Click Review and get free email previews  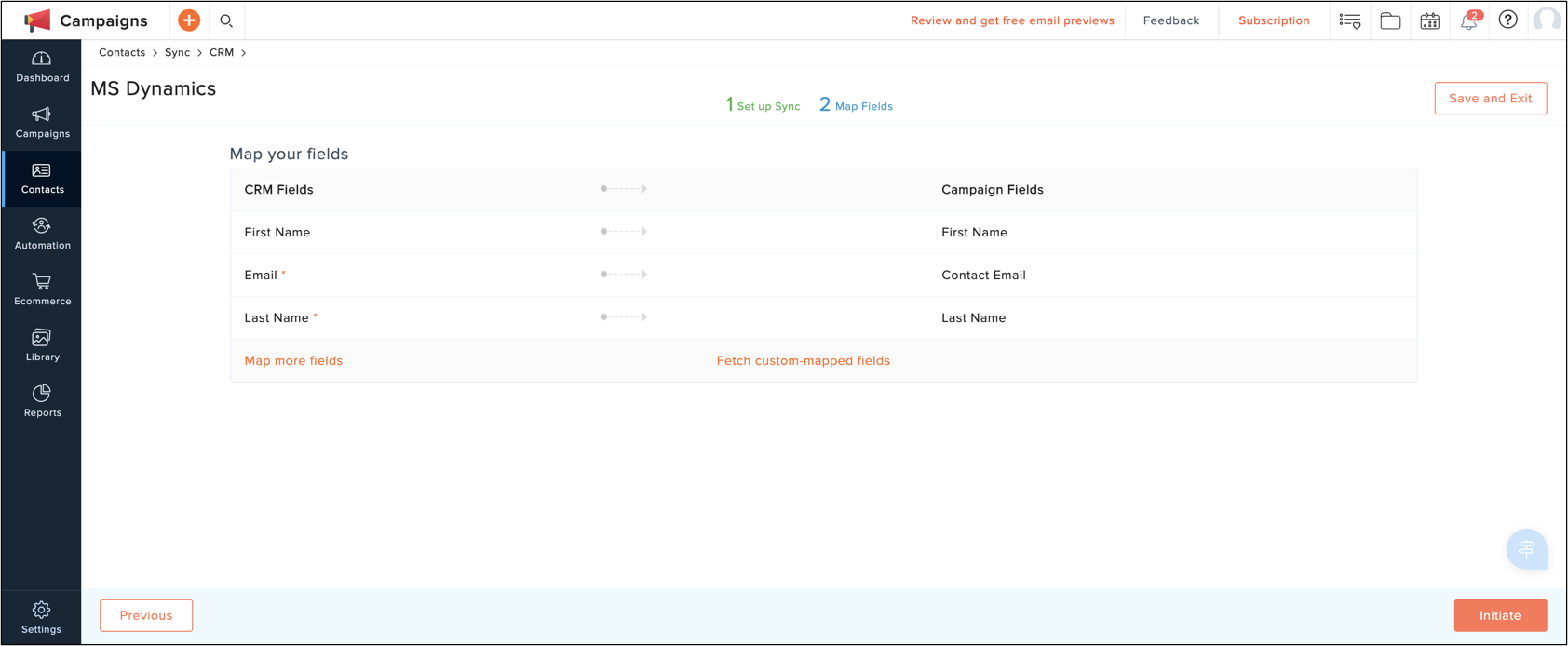(x=1012, y=20)
